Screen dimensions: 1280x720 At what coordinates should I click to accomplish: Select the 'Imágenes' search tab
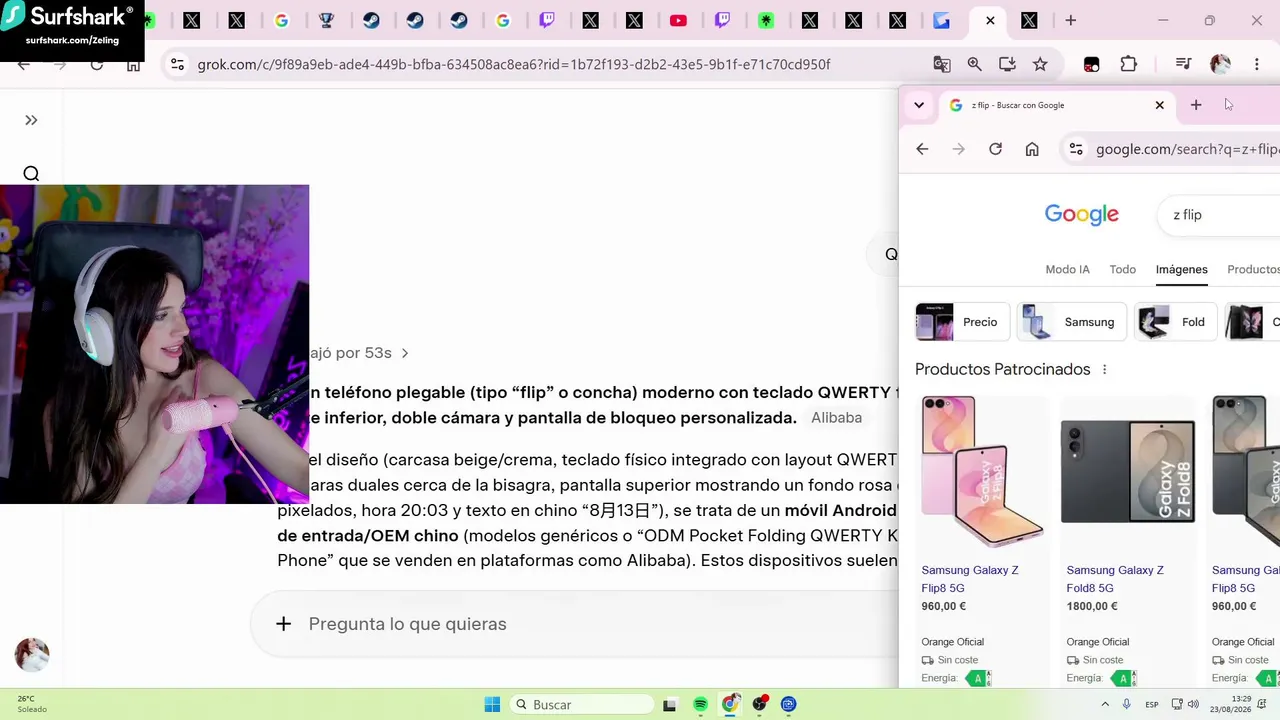1181,269
